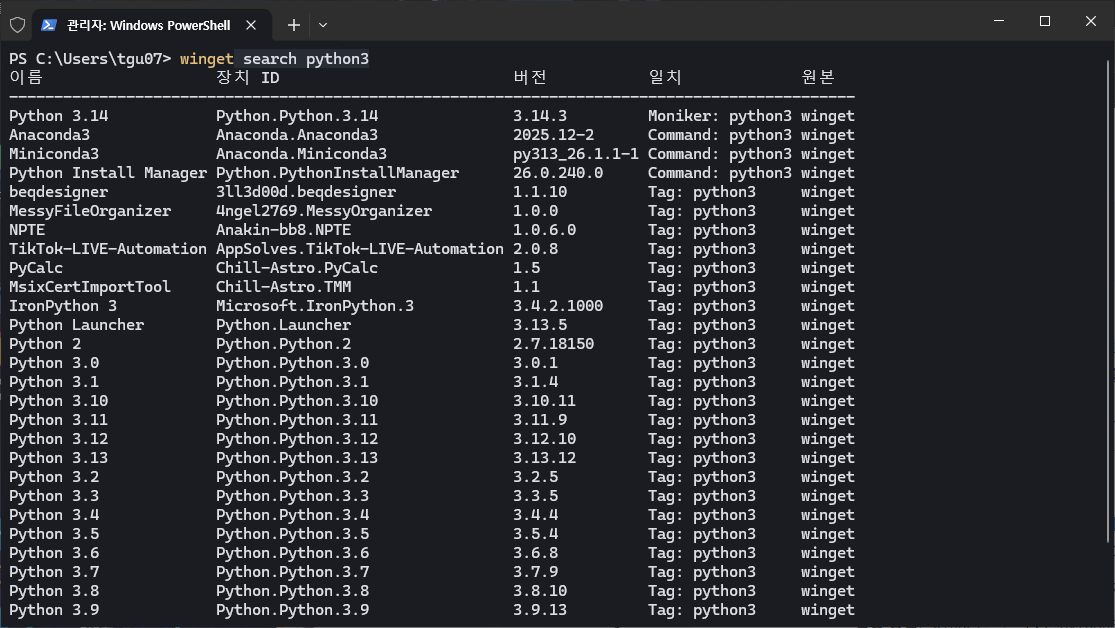
Task: Expand the new tab profile dropdown
Action: pos(322,25)
